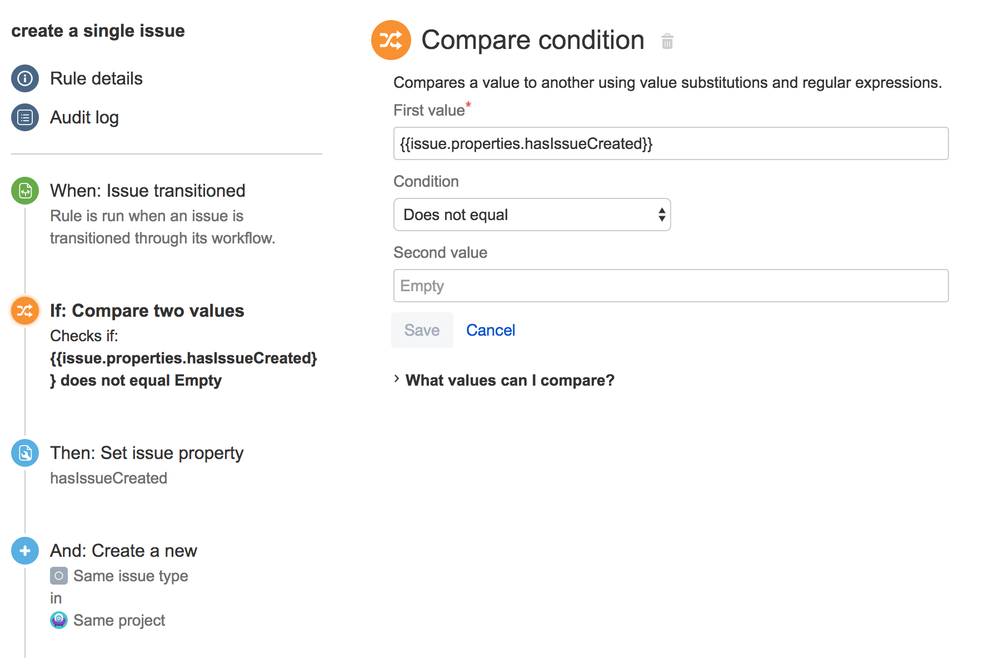Open Rule details in the sidebar
The width and height of the screenshot is (999, 658).
point(96,78)
